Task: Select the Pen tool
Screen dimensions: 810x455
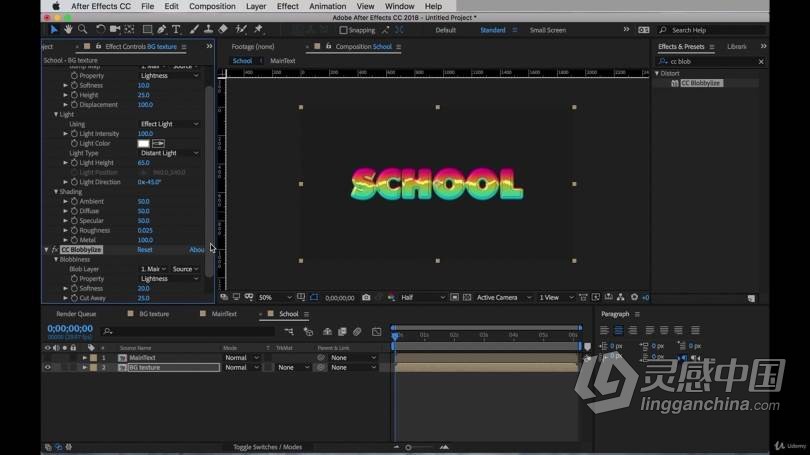Action: pos(163,30)
